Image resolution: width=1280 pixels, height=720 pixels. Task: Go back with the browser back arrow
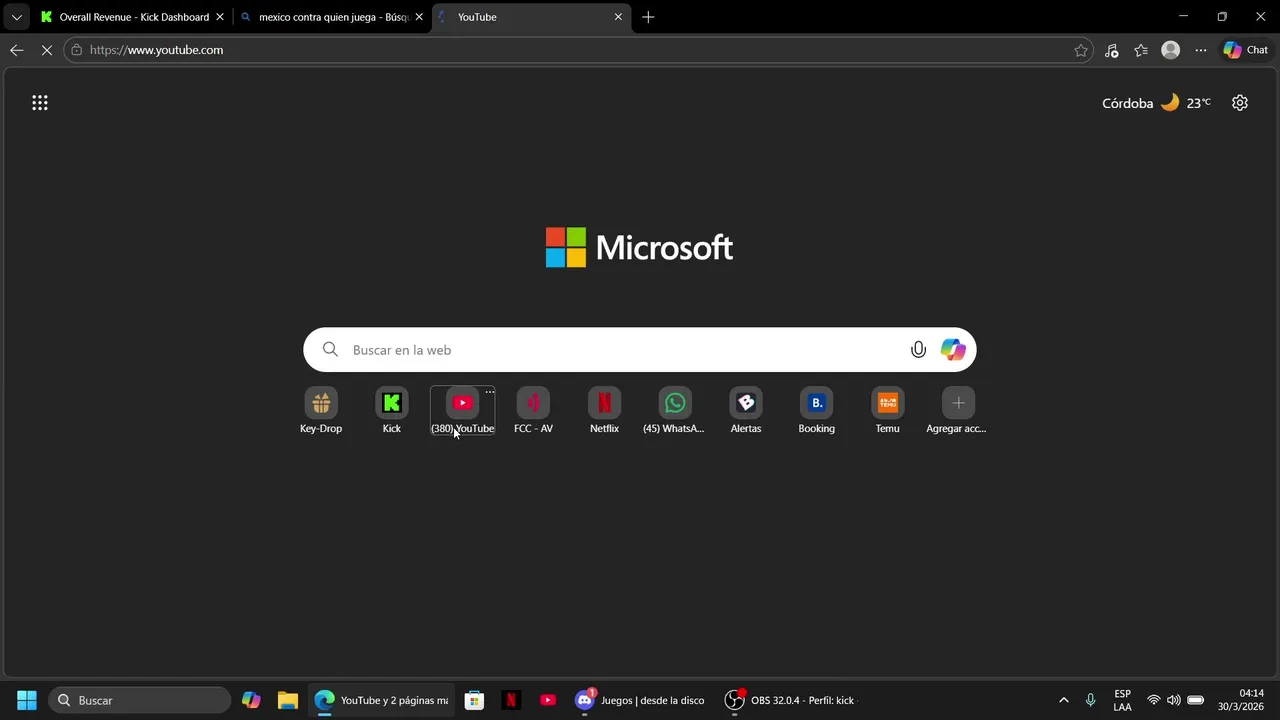coord(17,50)
